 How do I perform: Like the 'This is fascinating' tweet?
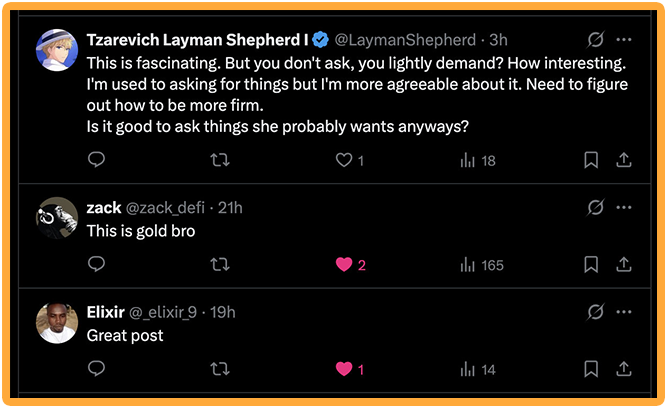click(344, 160)
